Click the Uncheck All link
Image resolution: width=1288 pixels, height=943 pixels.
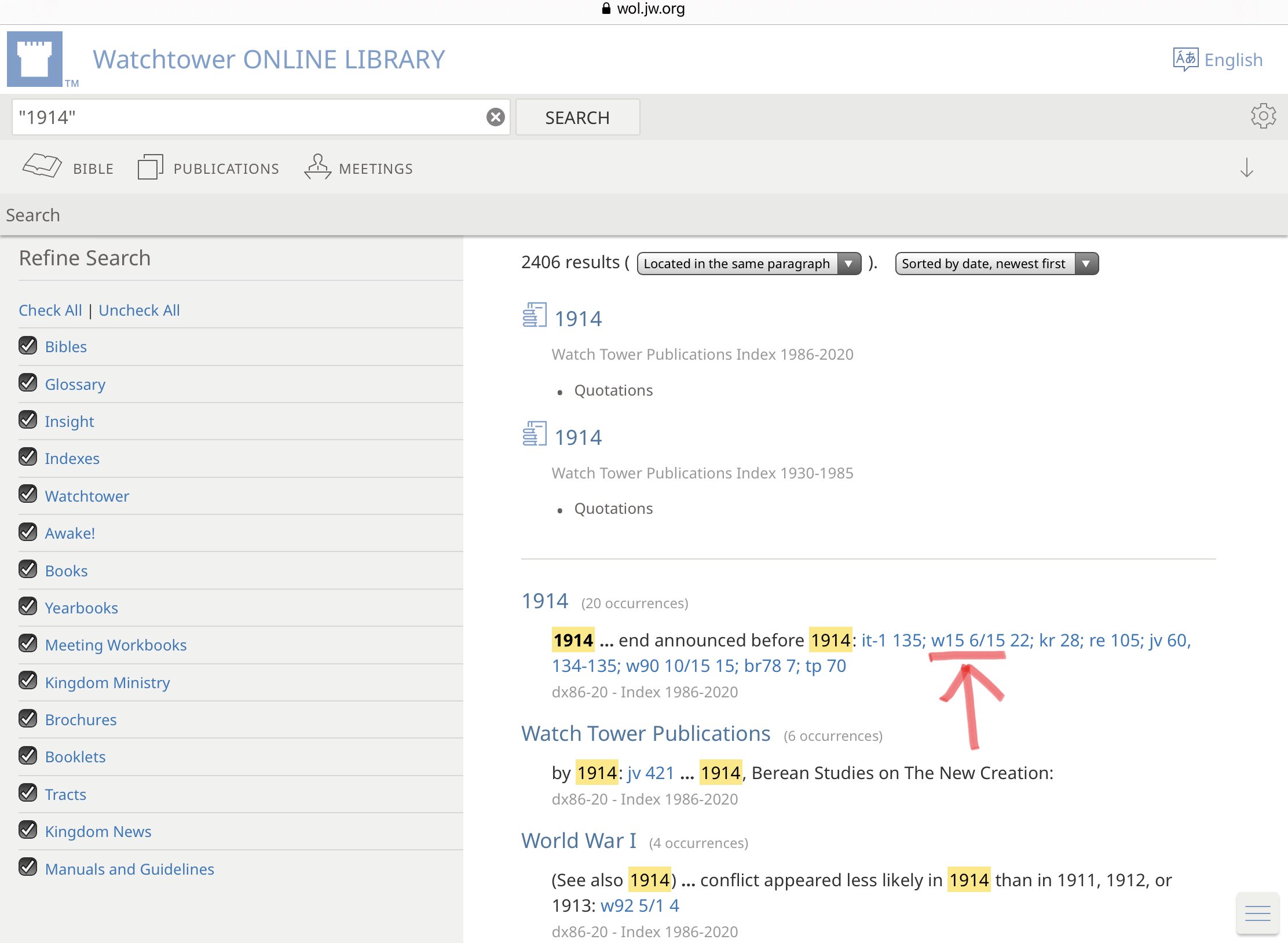click(139, 310)
